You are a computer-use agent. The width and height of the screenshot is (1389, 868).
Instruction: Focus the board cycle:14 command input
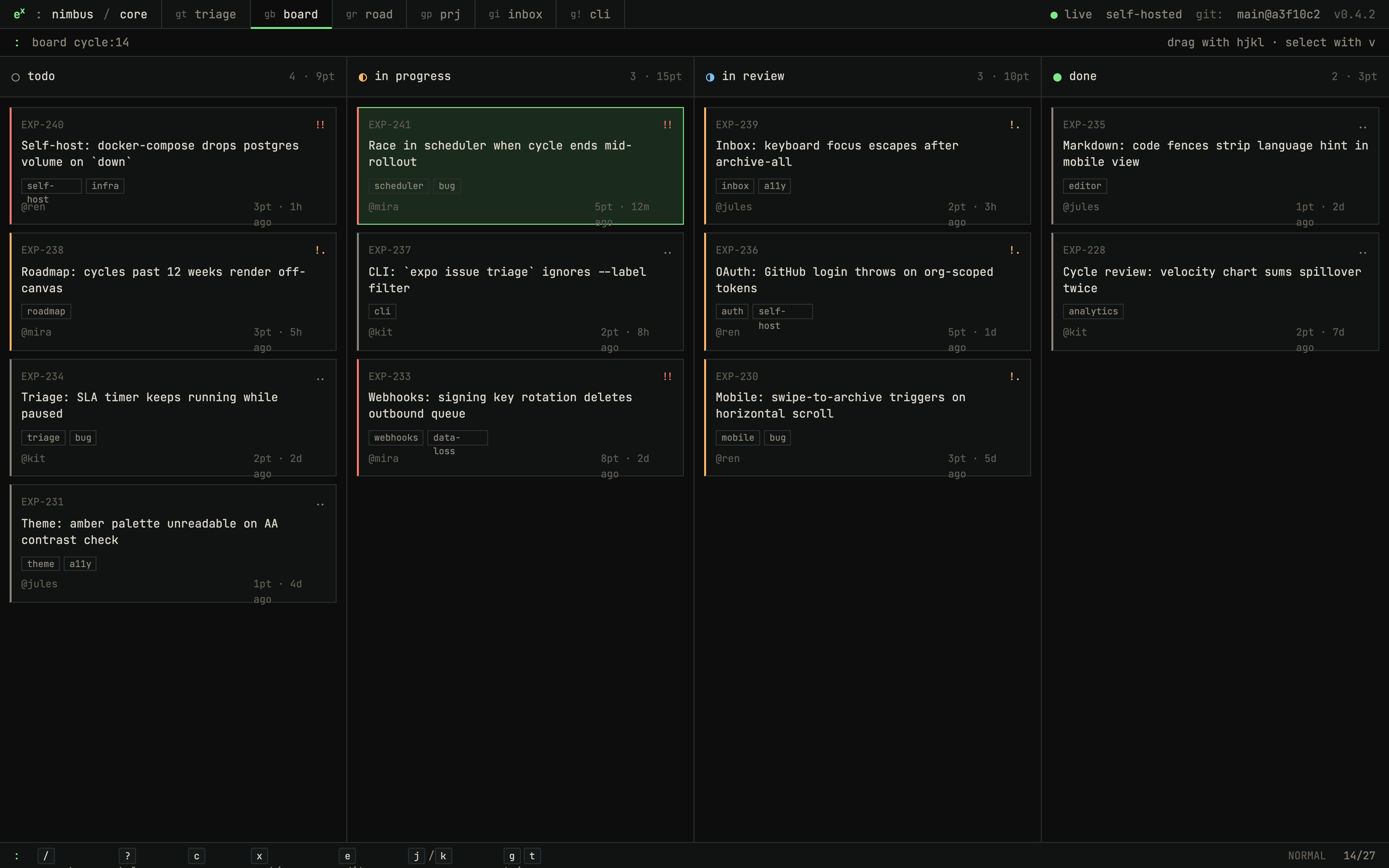coord(80,42)
